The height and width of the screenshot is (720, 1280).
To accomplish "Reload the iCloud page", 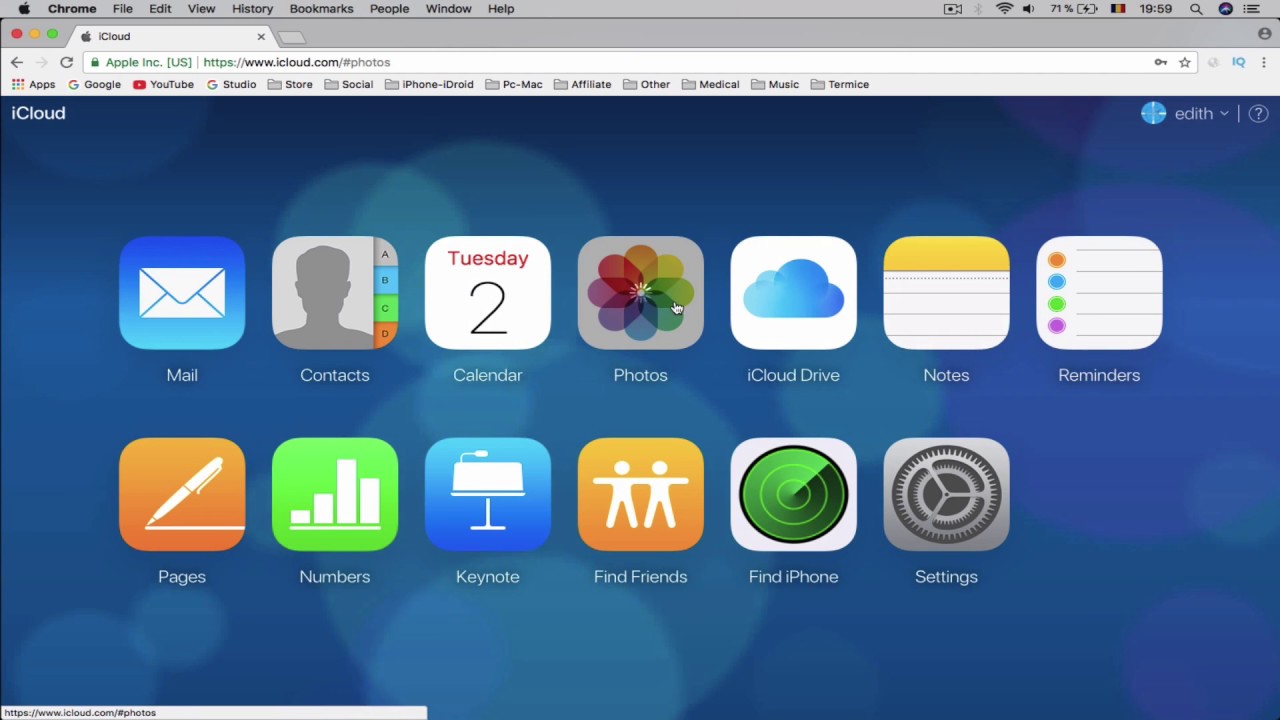I will (x=66, y=62).
